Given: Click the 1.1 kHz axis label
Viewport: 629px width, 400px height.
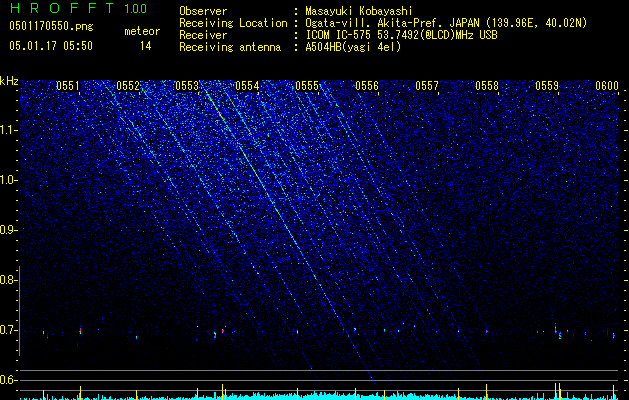Looking at the screenshot, I should pyautogui.click(x=8, y=130).
